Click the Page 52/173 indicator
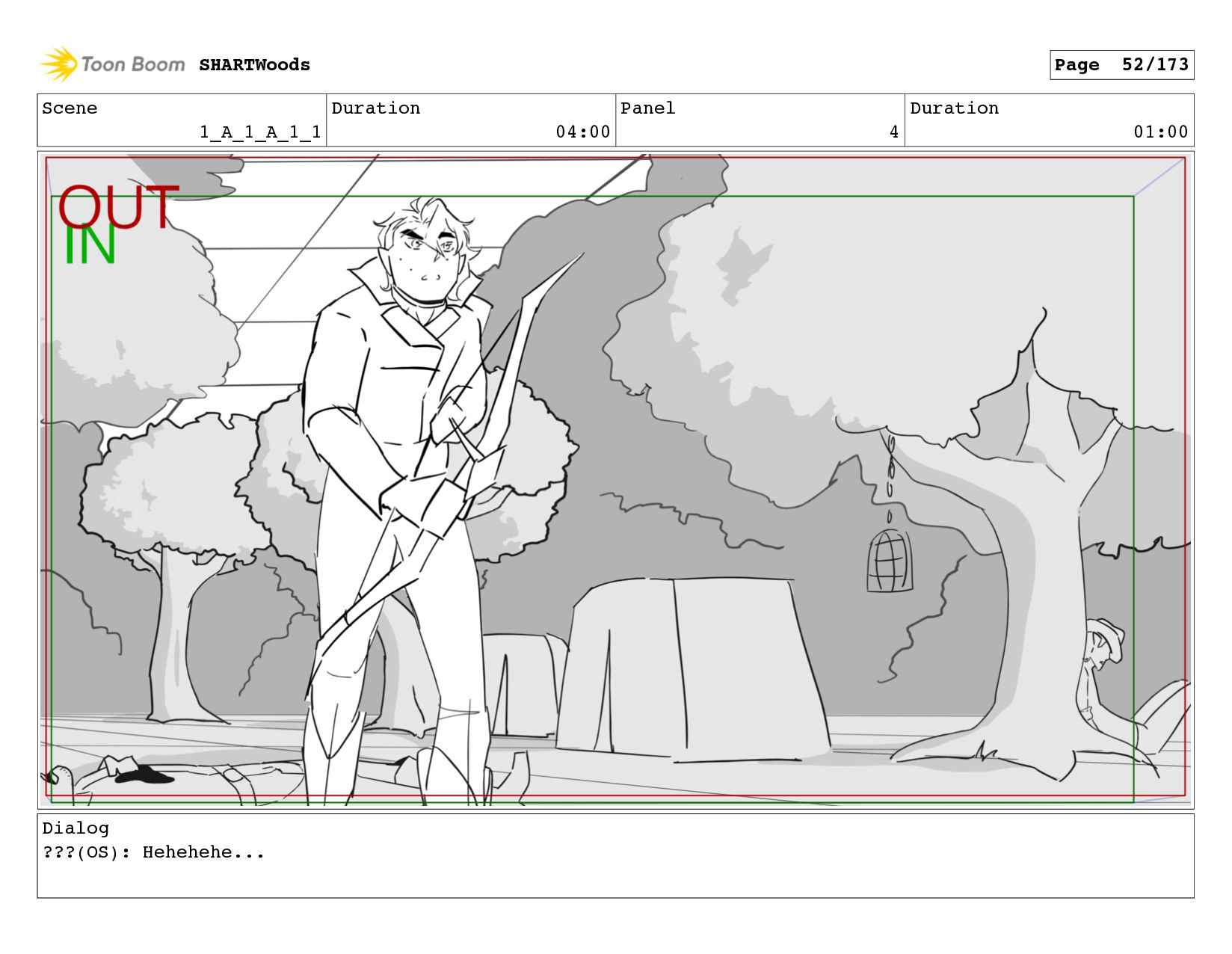1232x954 pixels. click(1121, 65)
